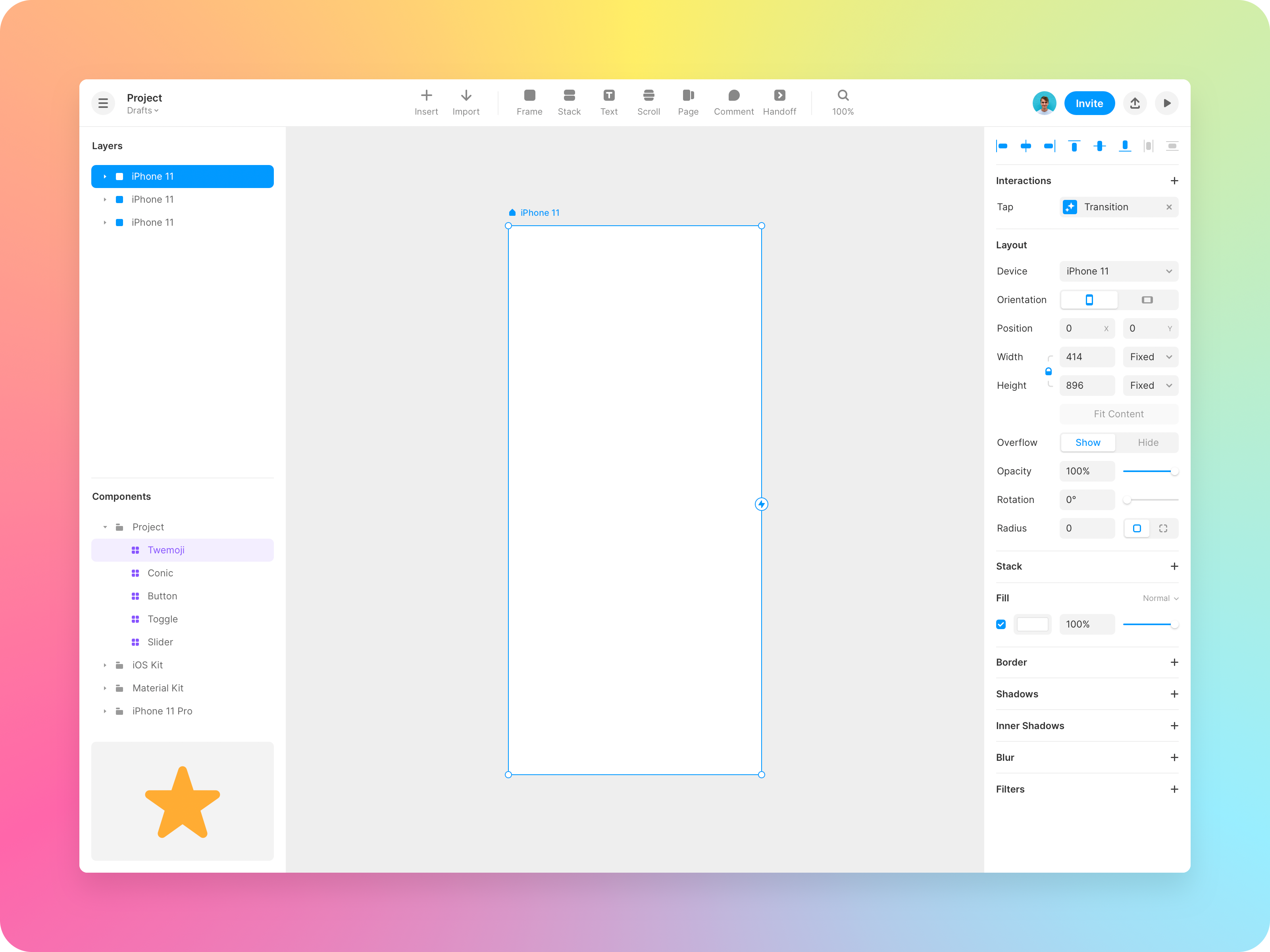Toggle the width-height aspect lock
The image size is (1270, 952).
pos(1049,371)
